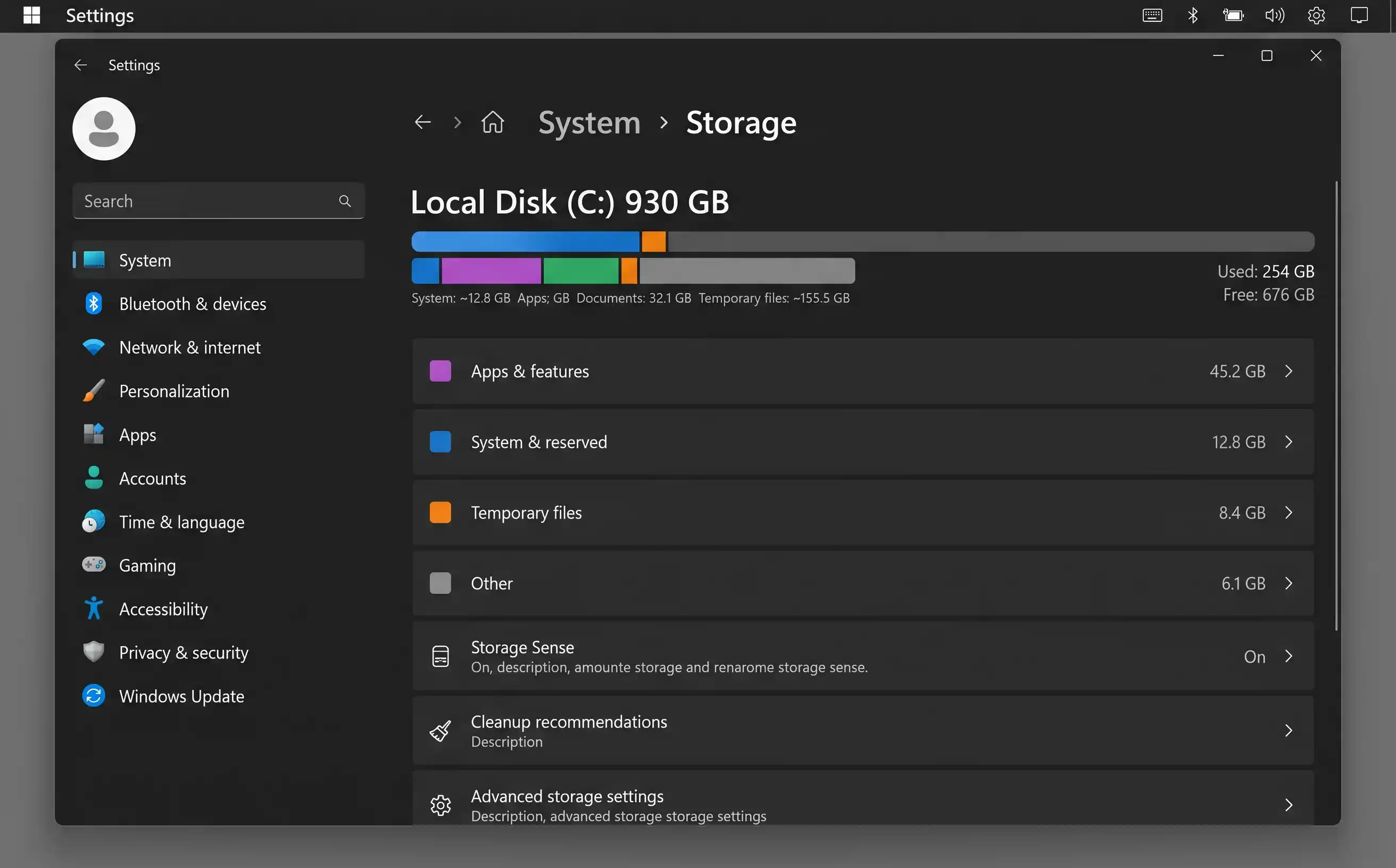Expand Apps & features chevron
The image size is (1396, 868).
coord(1289,371)
